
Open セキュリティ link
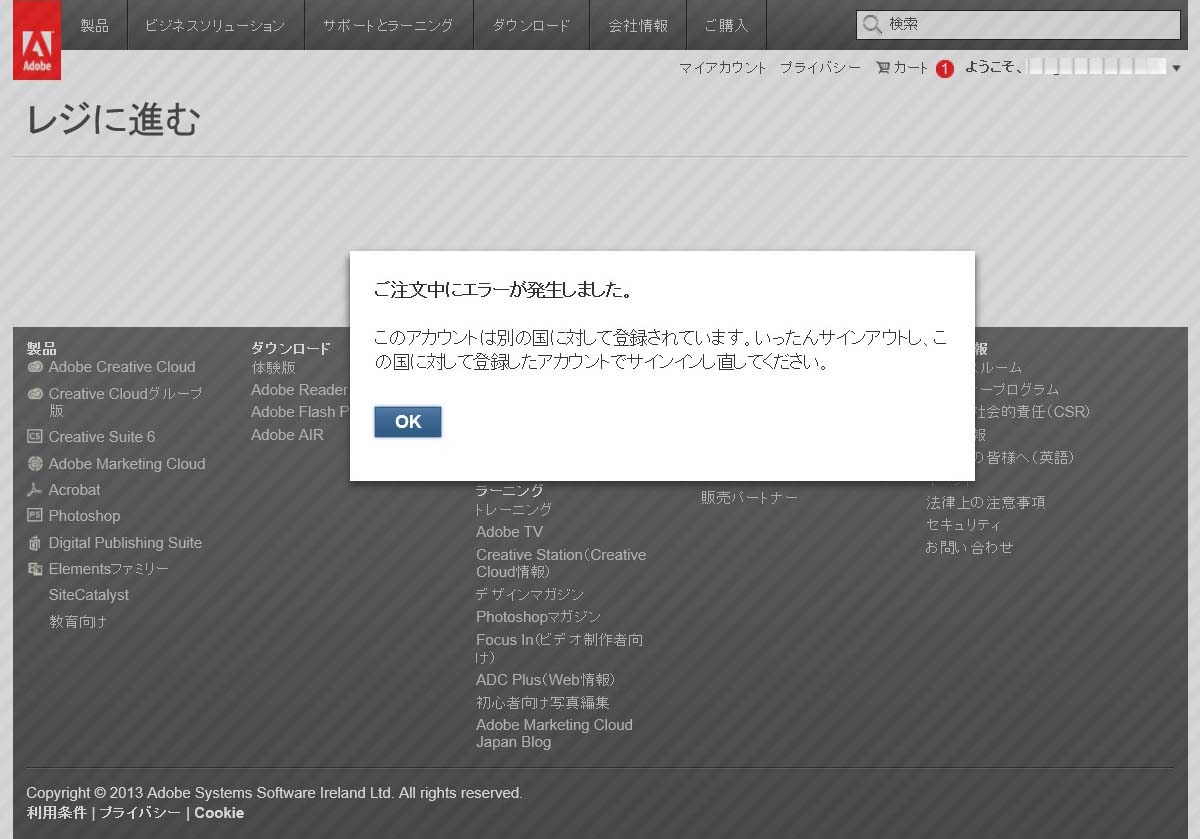point(963,525)
